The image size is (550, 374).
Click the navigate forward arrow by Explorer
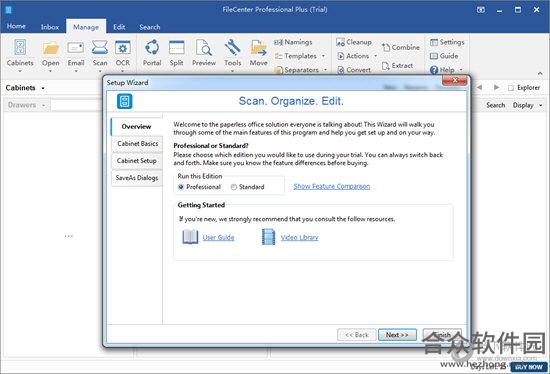pyautogui.click(x=496, y=87)
